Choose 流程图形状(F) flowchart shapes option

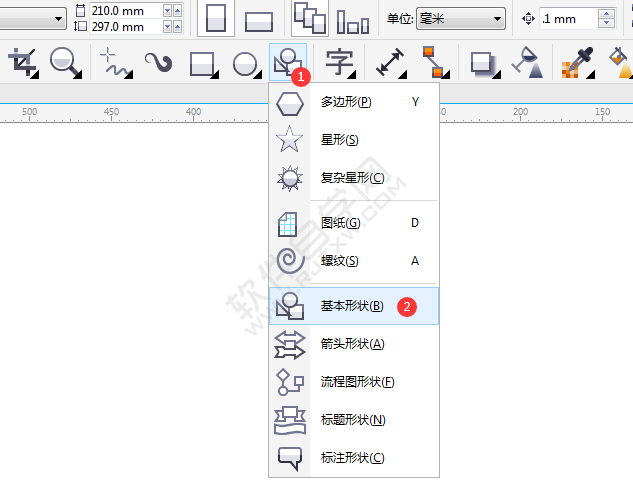tap(354, 382)
